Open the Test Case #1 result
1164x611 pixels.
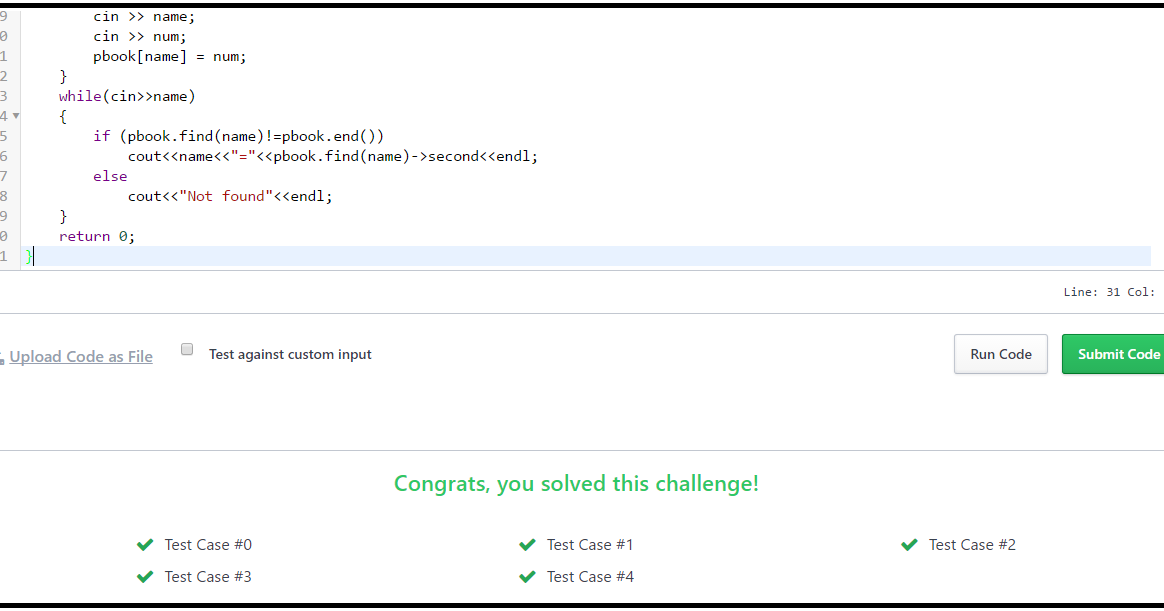tap(590, 545)
